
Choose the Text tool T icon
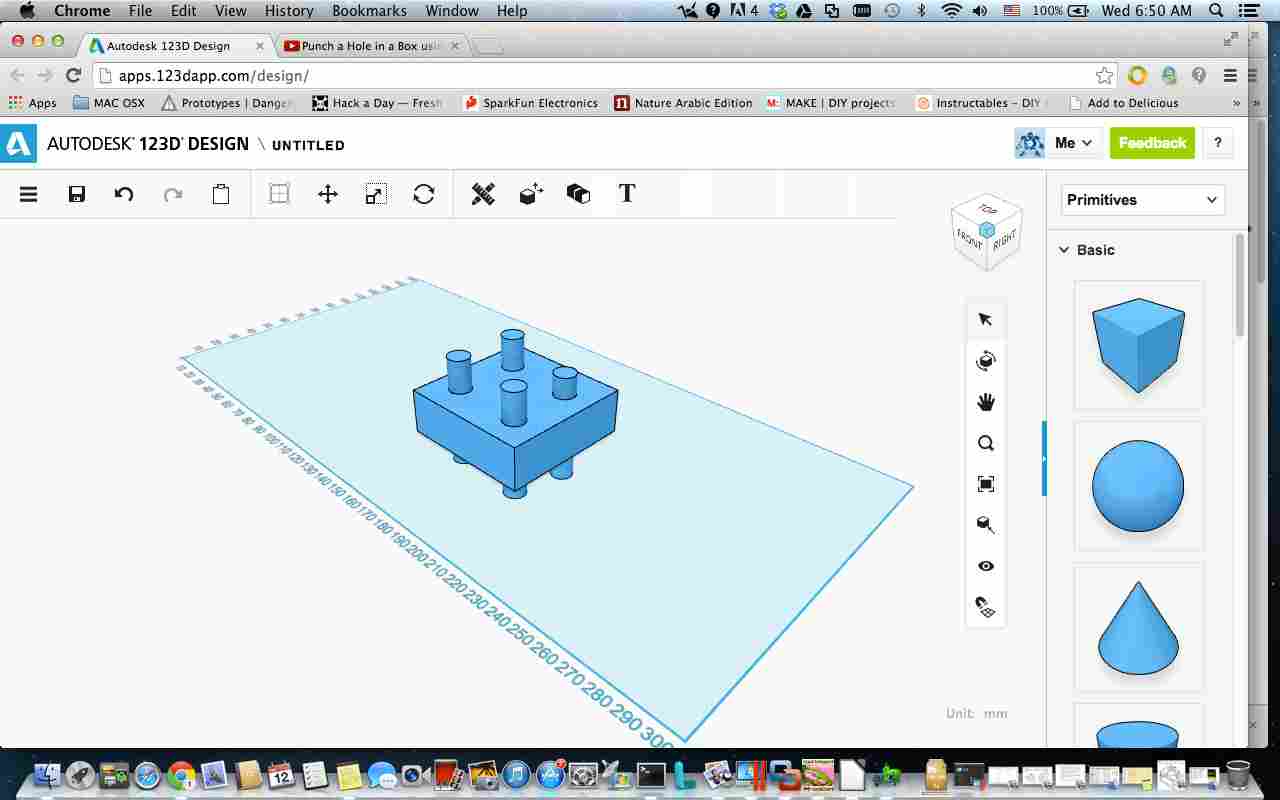click(x=627, y=193)
